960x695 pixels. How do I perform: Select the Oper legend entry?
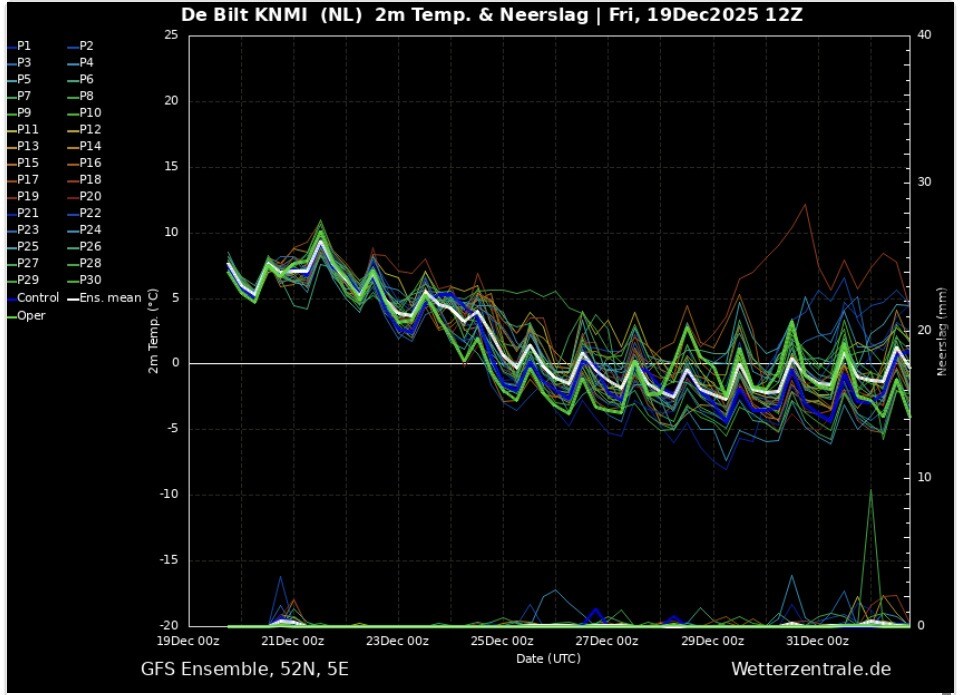tap(27, 315)
